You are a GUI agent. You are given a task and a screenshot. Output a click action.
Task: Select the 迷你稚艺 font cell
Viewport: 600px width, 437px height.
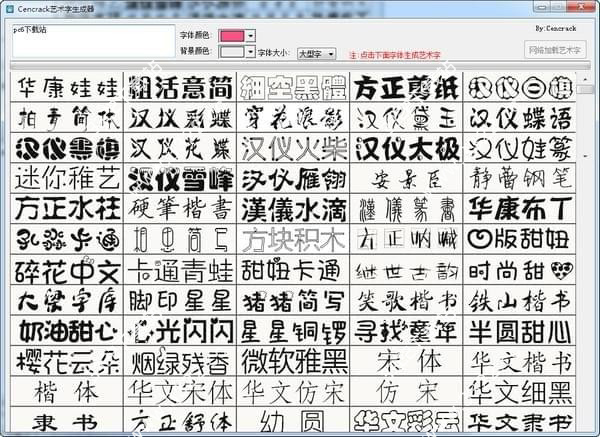pyautogui.click(x=67, y=179)
